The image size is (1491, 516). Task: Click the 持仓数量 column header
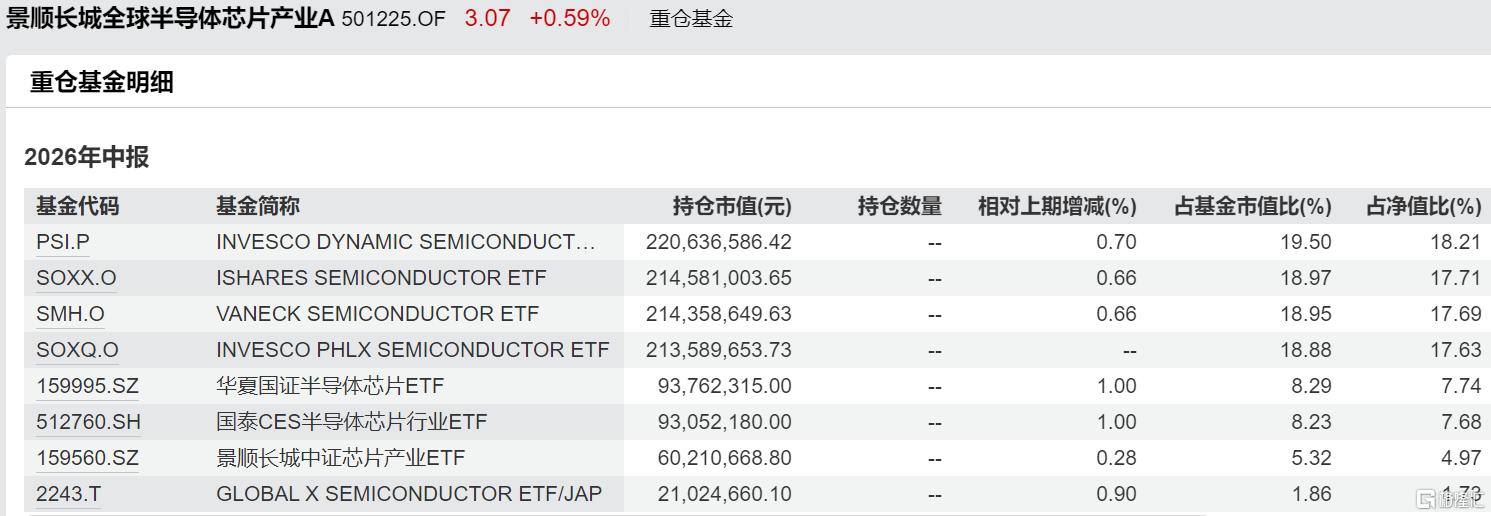(900, 207)
